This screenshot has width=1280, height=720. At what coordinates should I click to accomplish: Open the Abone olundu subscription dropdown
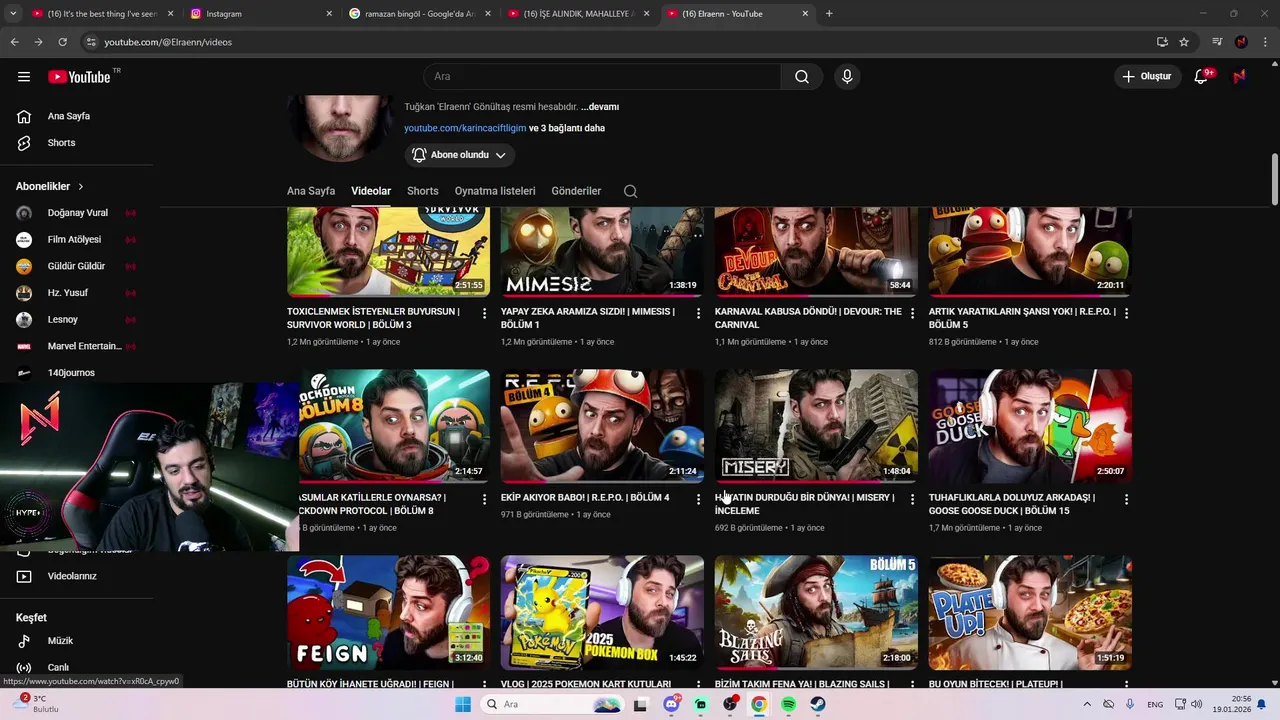click(x=460, y=155)
